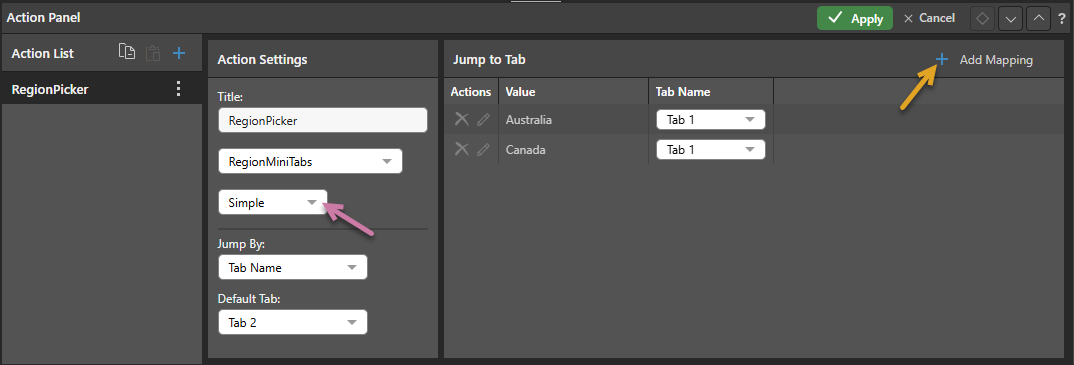Image resolution: width=1074 pixels, height=365 pixels.
Task: Add Mapping to Jump to Tab
Action: point(984,60)
